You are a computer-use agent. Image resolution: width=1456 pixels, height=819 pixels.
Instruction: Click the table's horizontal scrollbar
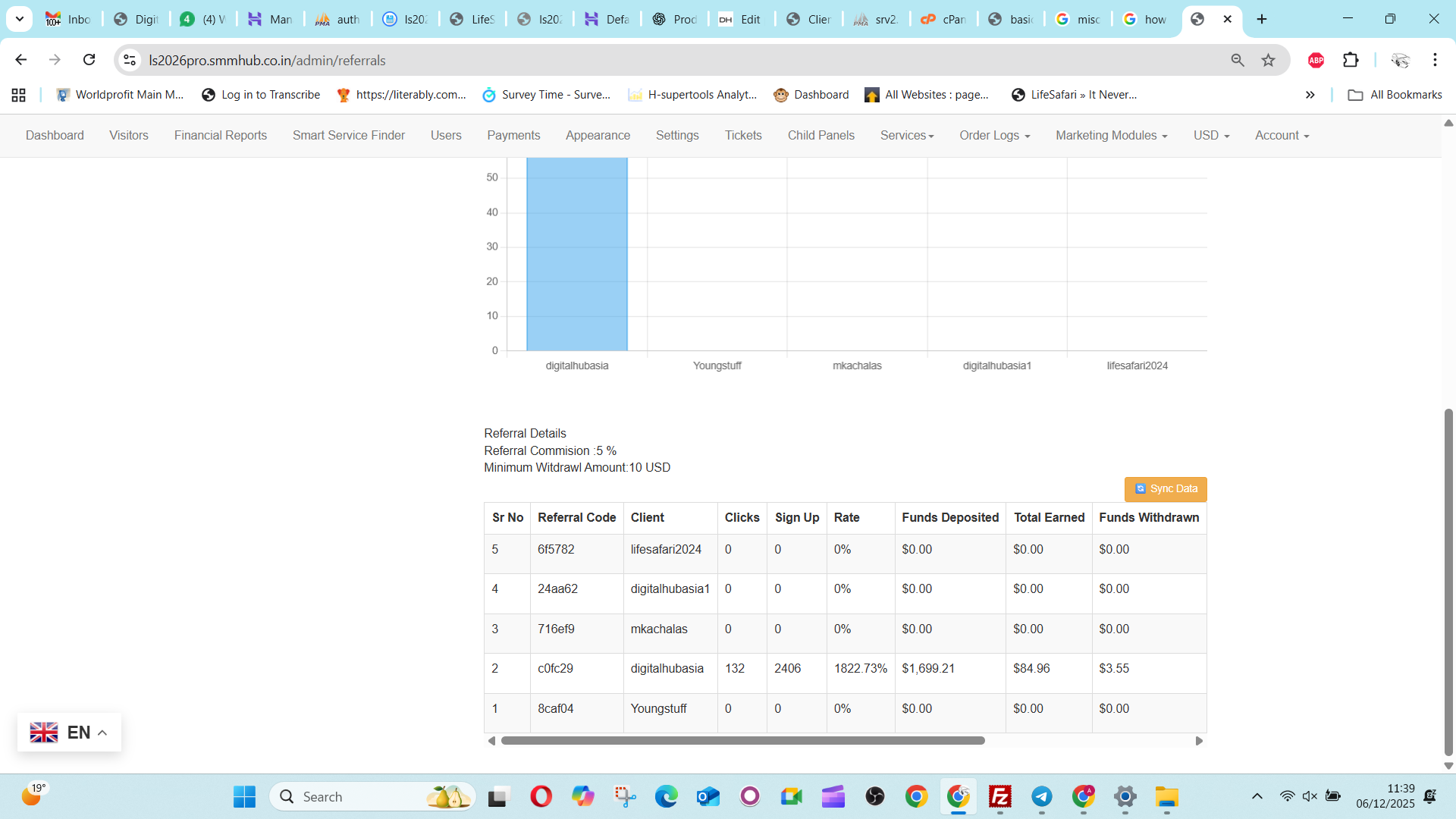(x=742, y=741)
